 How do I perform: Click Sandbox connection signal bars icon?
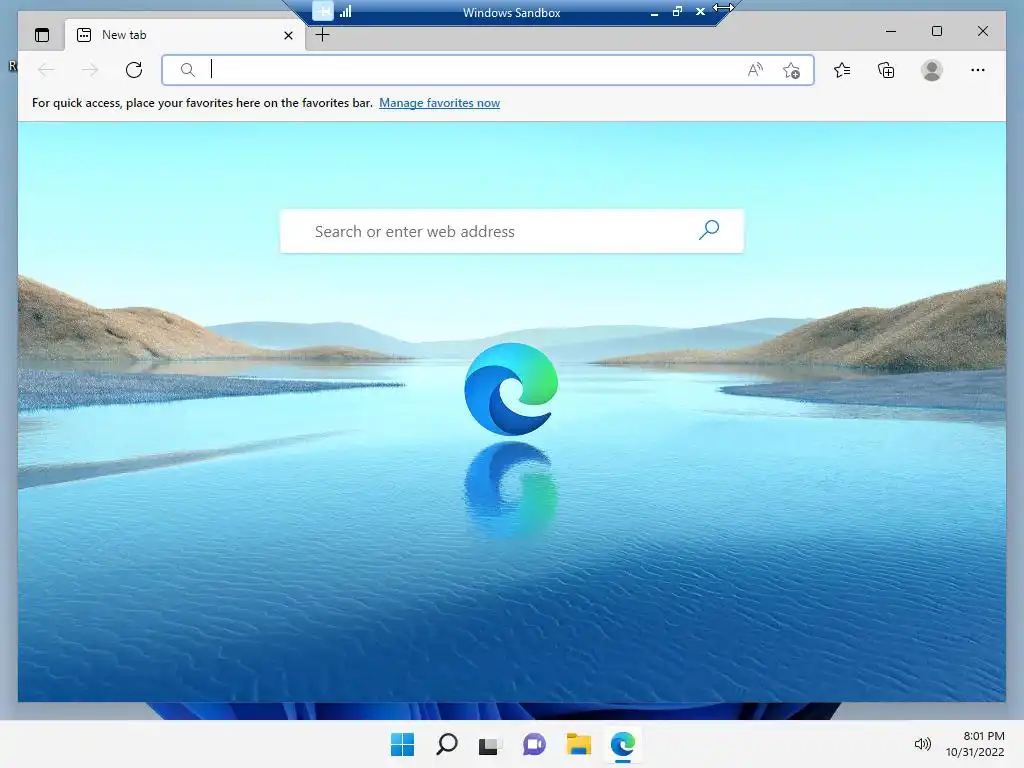coord(345,11)
